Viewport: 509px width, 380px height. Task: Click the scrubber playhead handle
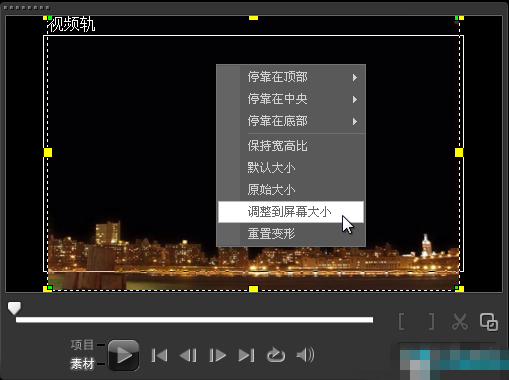14,308
